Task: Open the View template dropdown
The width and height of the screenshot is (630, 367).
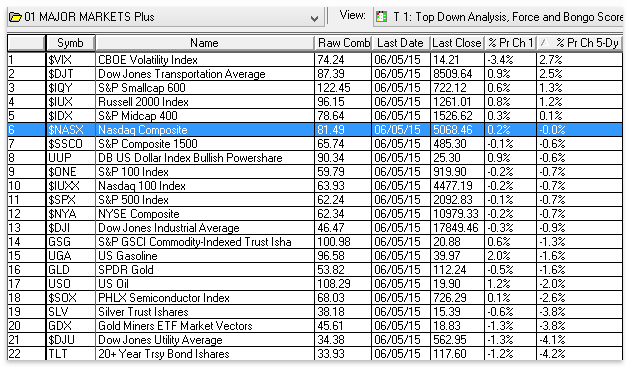Action: 499,17
